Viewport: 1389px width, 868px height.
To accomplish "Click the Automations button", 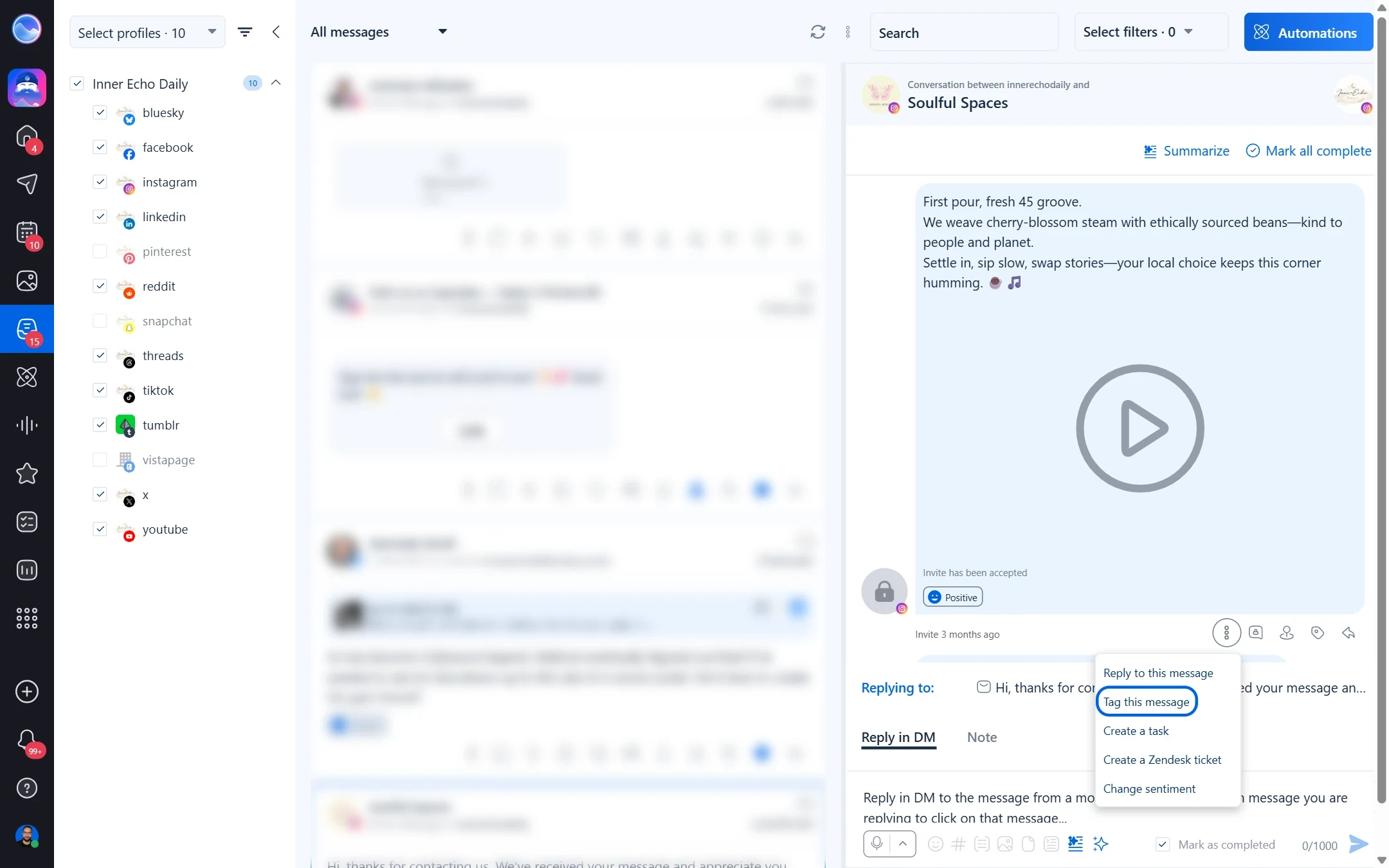I will point(1308,32).
